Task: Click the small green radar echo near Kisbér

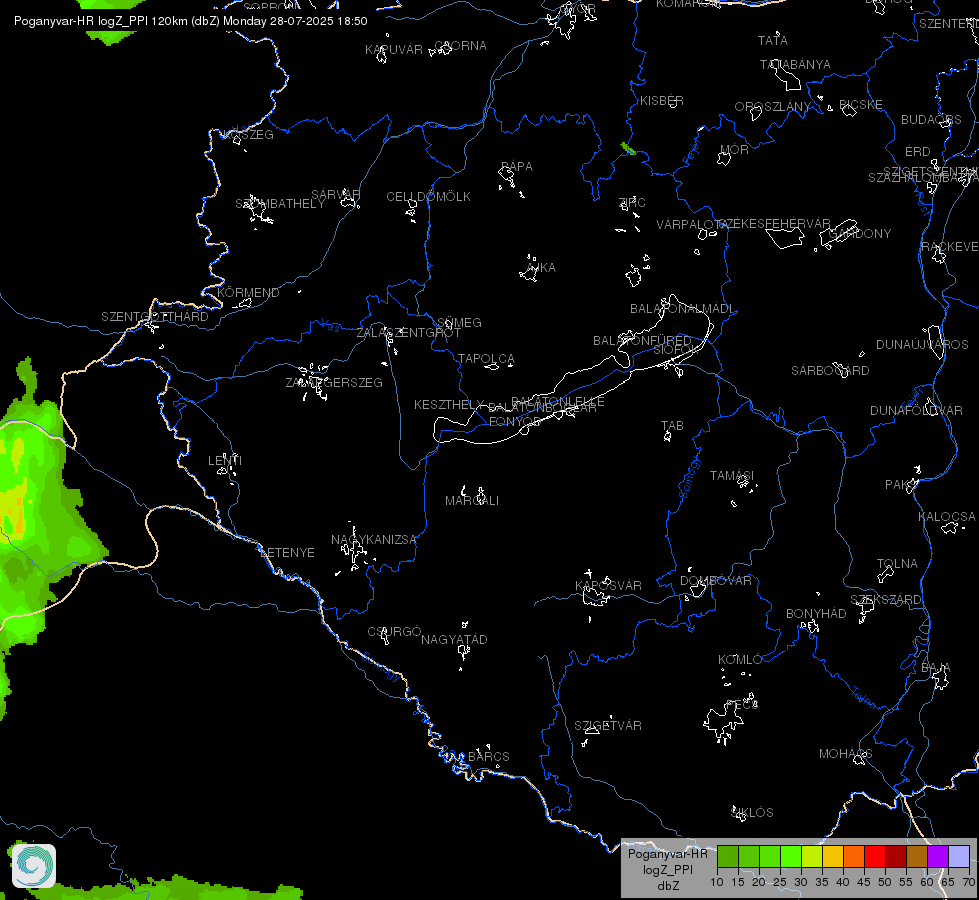Action: [629, 149]
